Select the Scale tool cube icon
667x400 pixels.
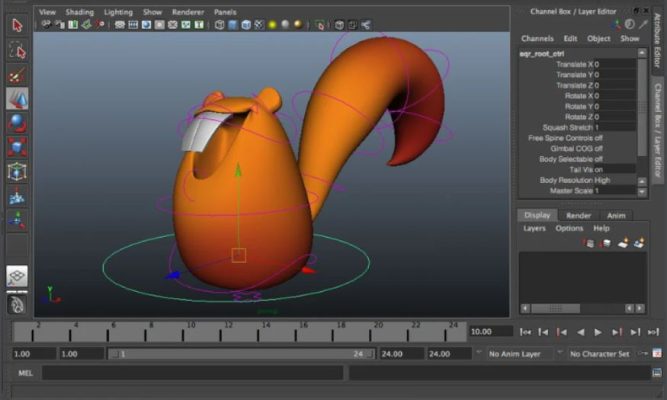coord(17,147)
